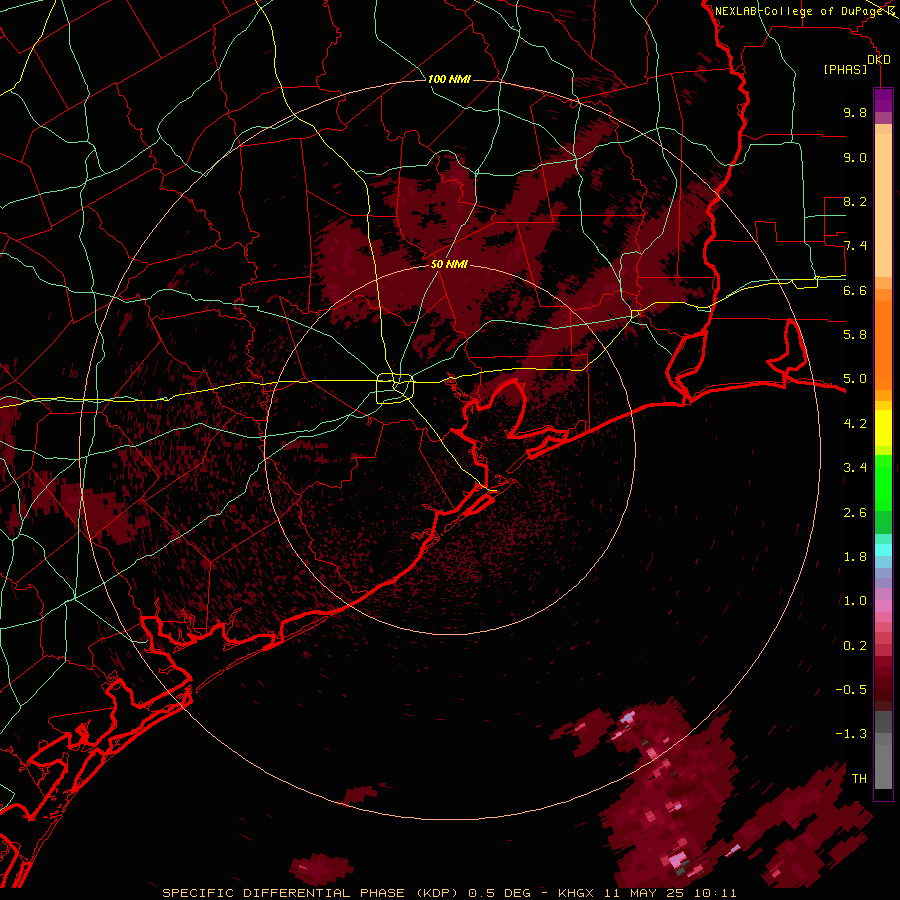900x900 pixels.
Task: Click the TH threshold label on the scale
Action: click(859, 778)
